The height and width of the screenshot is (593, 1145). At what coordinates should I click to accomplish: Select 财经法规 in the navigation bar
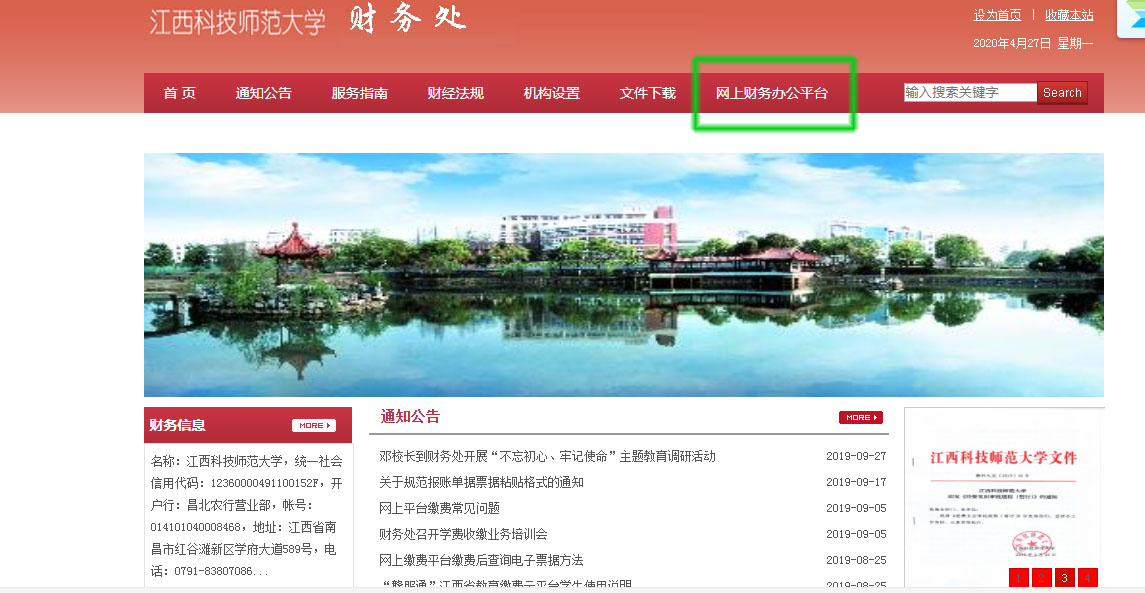coord(456,93)
